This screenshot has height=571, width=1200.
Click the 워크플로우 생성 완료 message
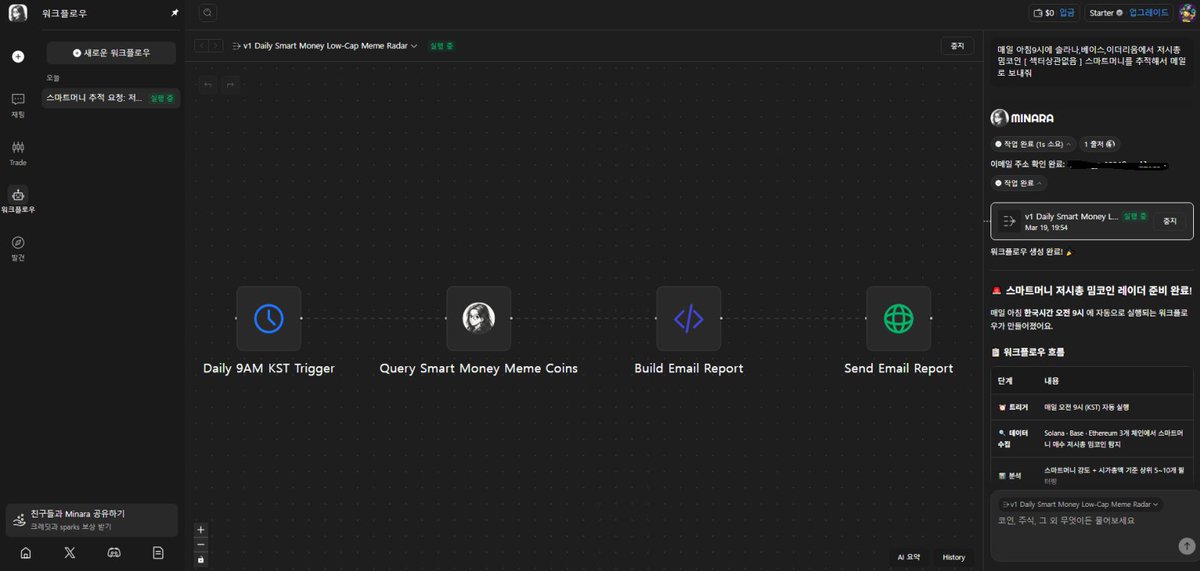[1030, 253]
